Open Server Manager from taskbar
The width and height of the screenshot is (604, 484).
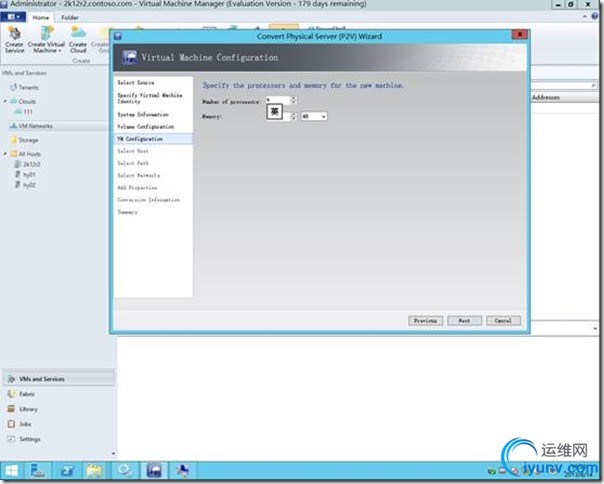(38, 471)
